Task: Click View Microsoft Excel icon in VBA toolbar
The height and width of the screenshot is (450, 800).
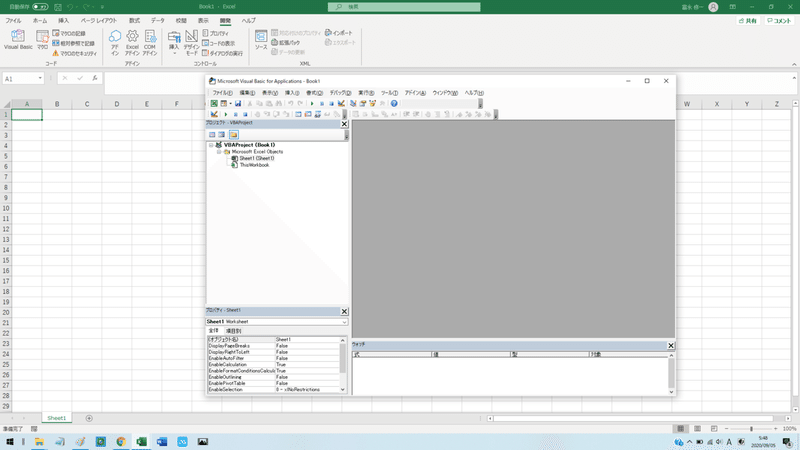Action: [214, 104]
